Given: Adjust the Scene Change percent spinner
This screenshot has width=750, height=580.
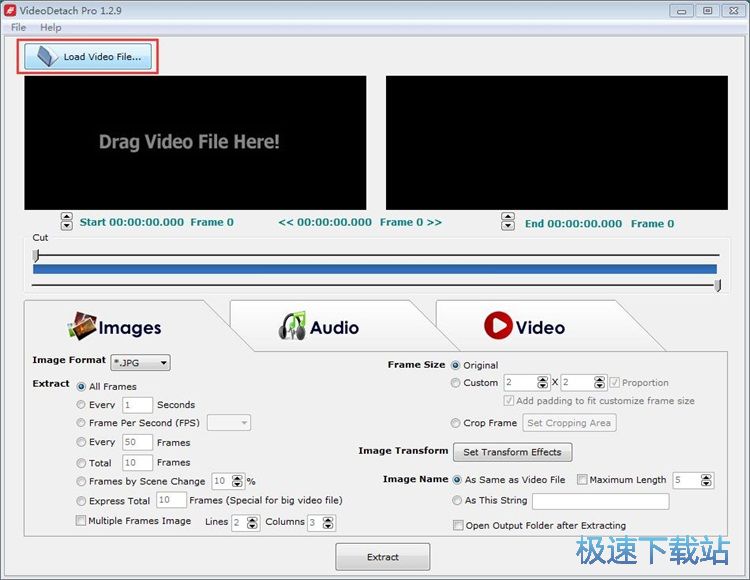Looking at the screenshot, I should (237, 481).
